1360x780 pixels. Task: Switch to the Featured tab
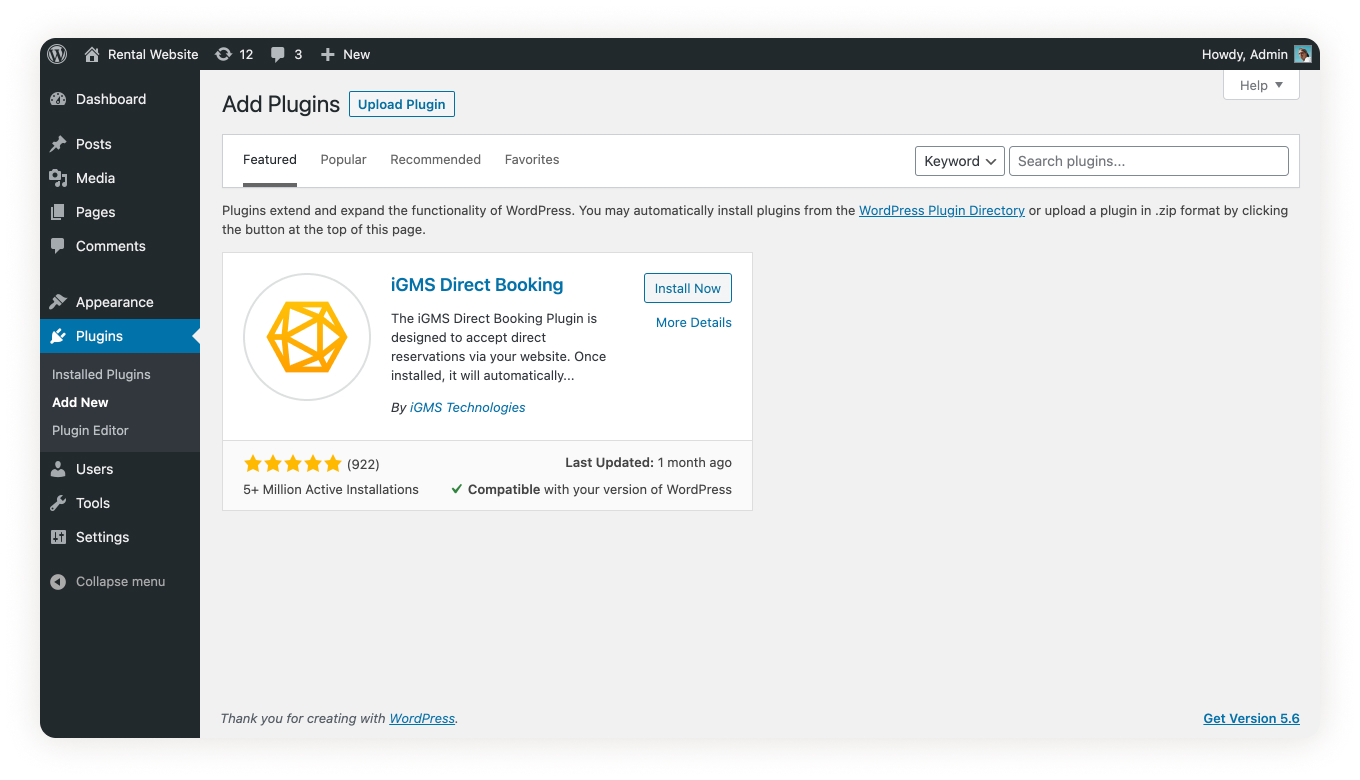[270, 160]
